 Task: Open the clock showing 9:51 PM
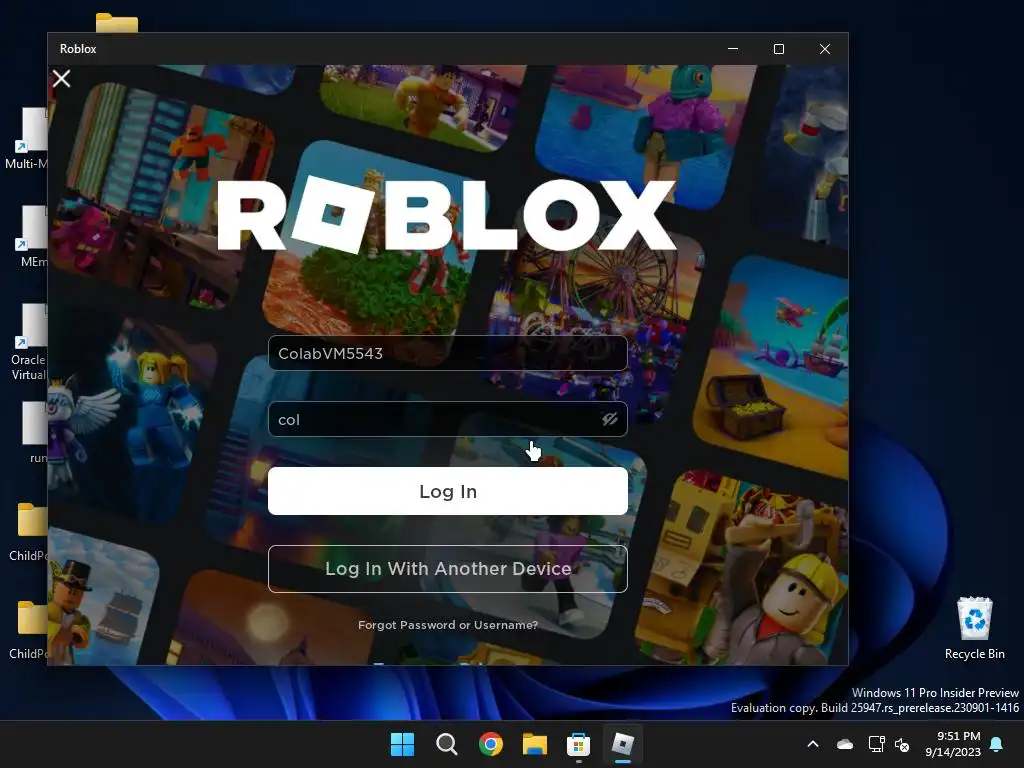click(953, 744)
